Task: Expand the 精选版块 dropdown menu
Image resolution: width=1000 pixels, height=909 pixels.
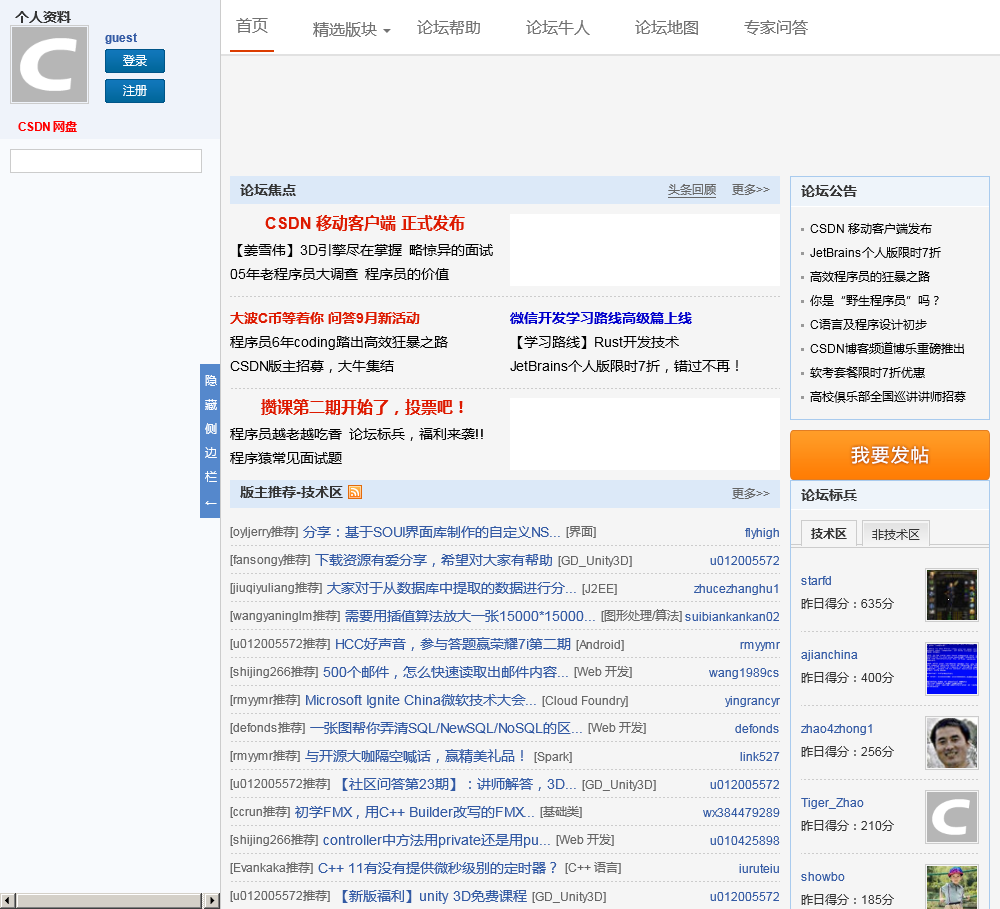Action: (x=351, y=29)
